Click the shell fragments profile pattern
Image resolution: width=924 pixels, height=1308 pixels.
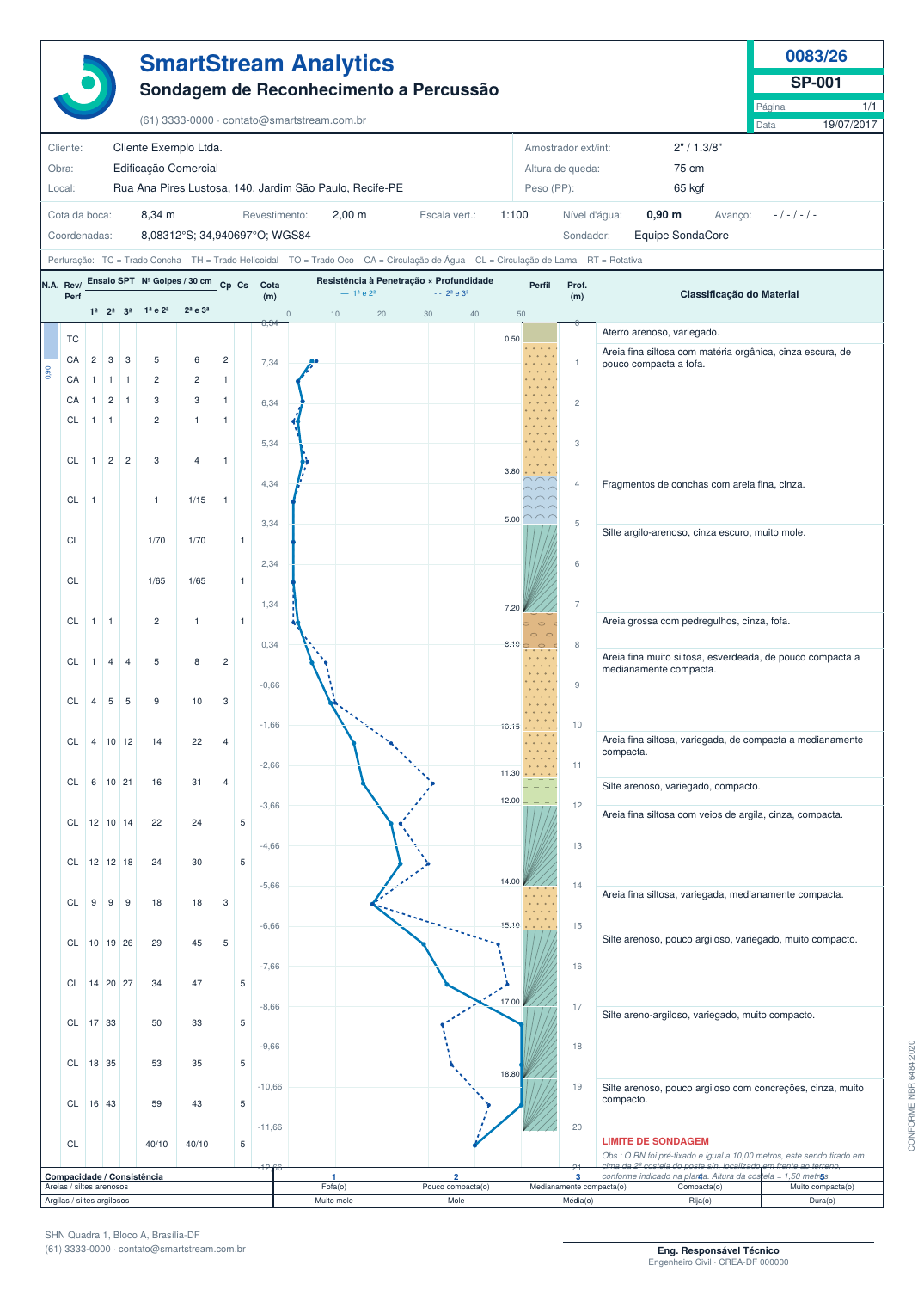pos(540,500)
